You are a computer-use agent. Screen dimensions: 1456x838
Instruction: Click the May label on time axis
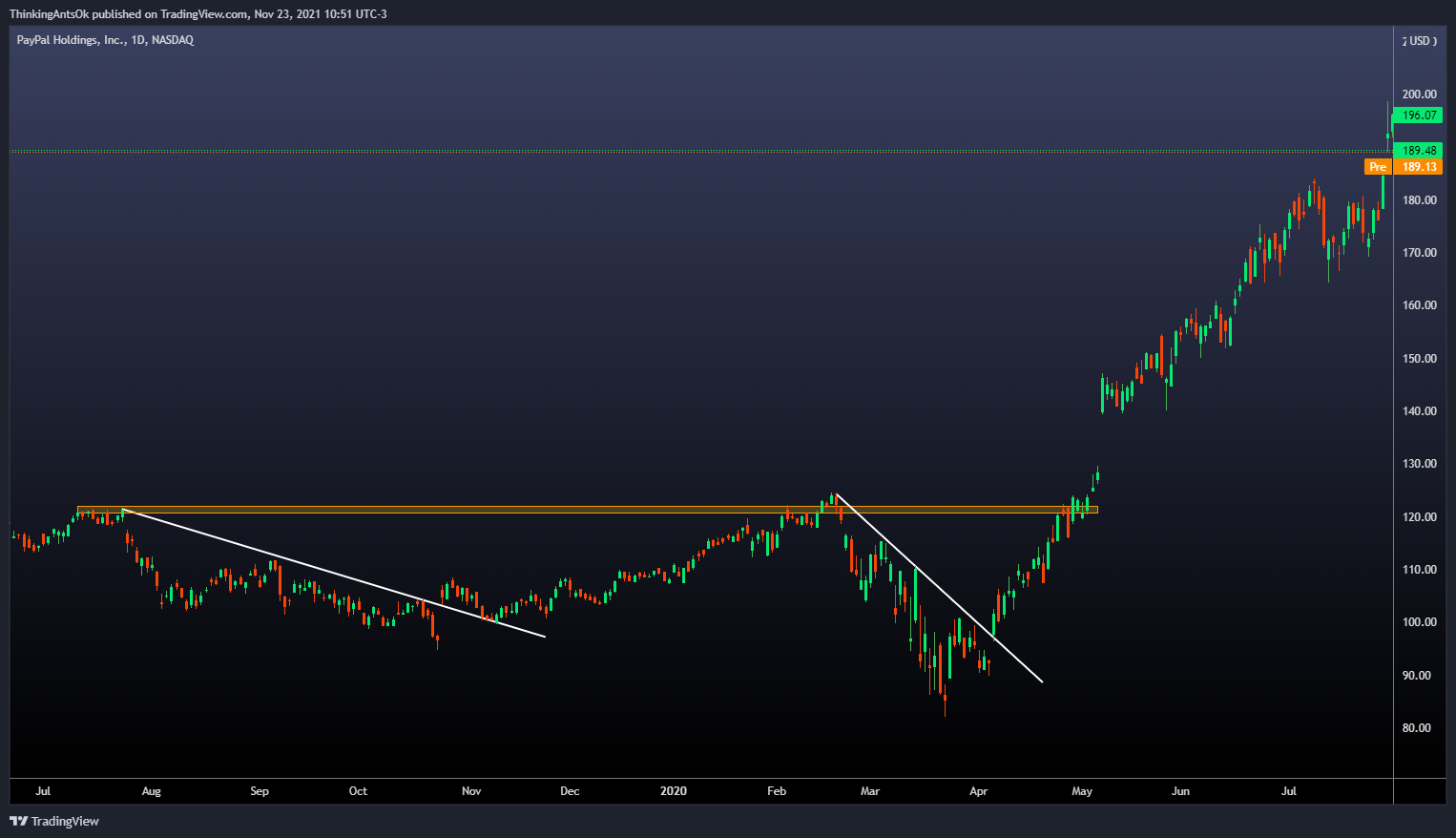[1082, 791]
